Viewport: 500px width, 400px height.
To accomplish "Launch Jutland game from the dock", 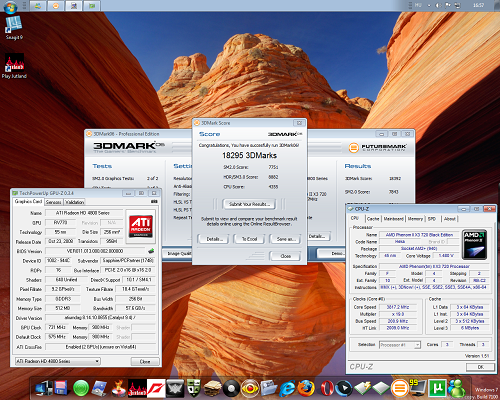I will pos(137,388).
